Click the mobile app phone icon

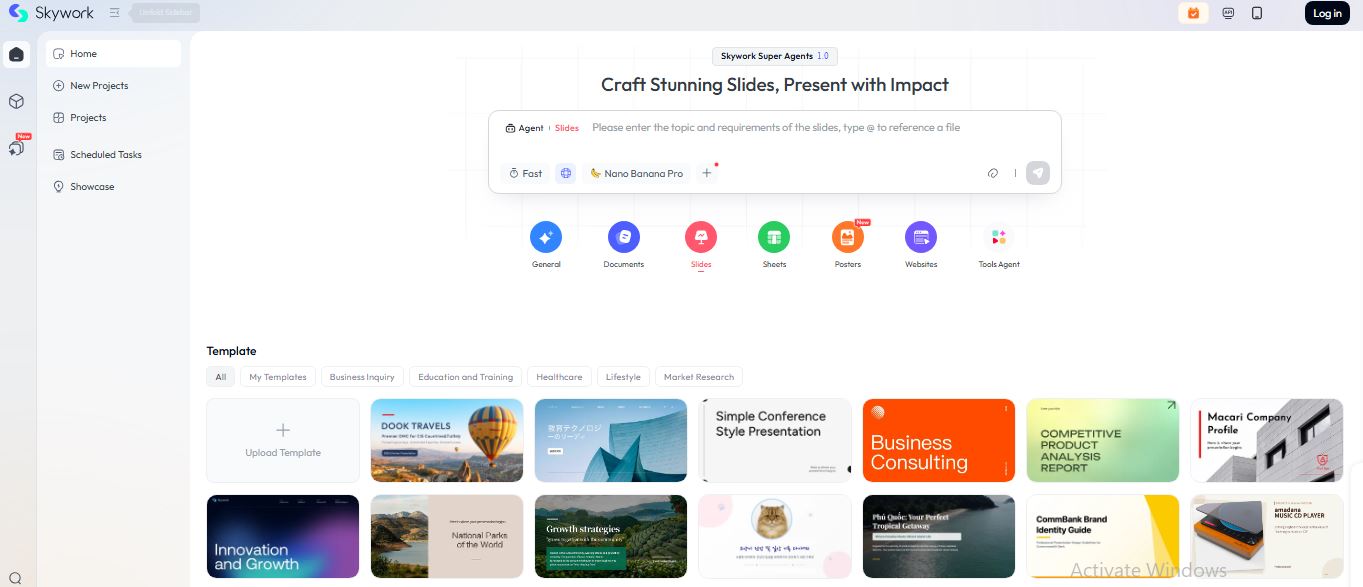pyautogui.click(x=1257, y=13)
